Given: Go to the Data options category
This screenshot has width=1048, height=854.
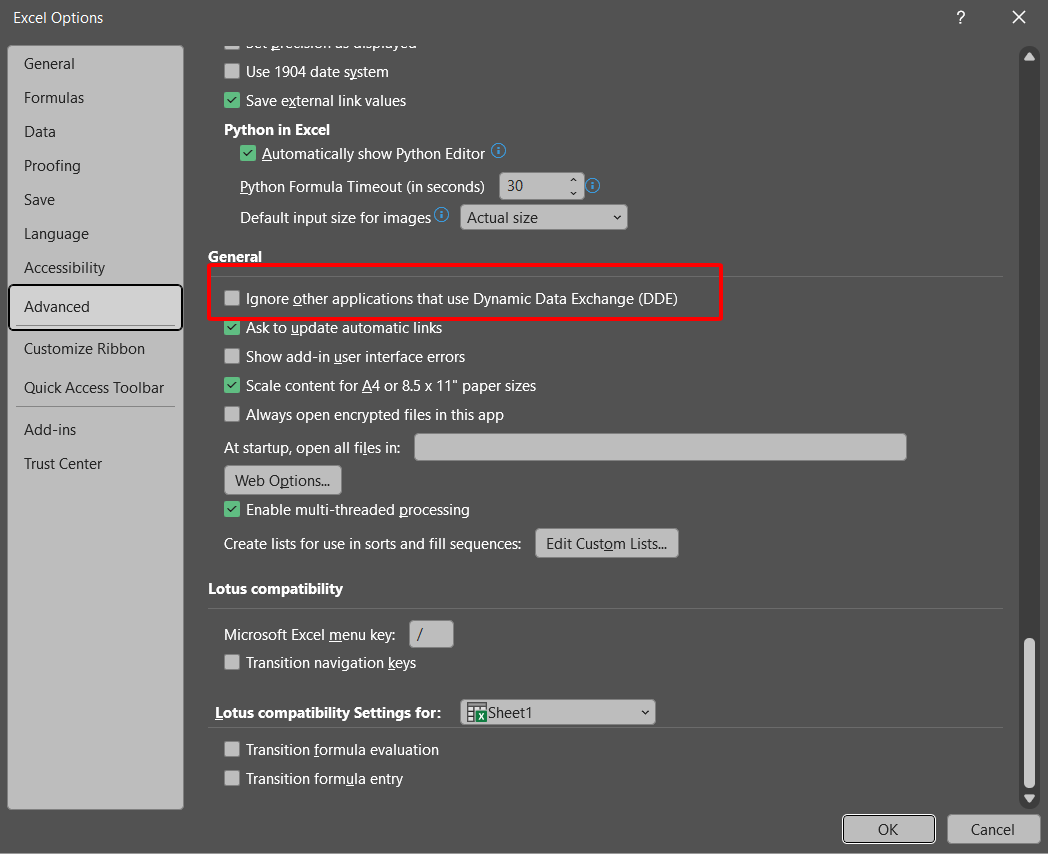Looking at the screenshot, I should point(96,132).
